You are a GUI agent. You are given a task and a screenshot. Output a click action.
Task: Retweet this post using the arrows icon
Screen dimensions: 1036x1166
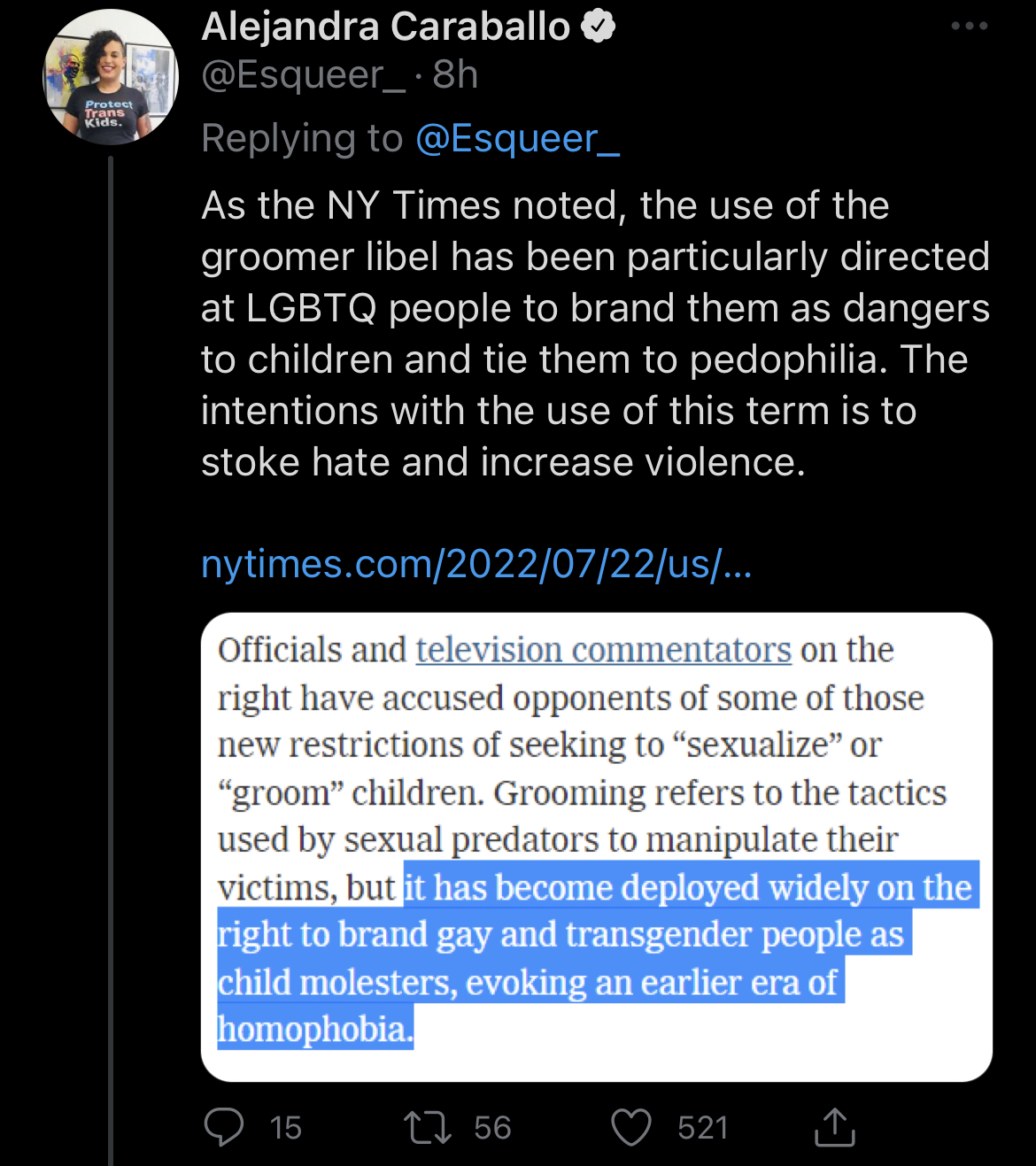tap(428, 1127)
